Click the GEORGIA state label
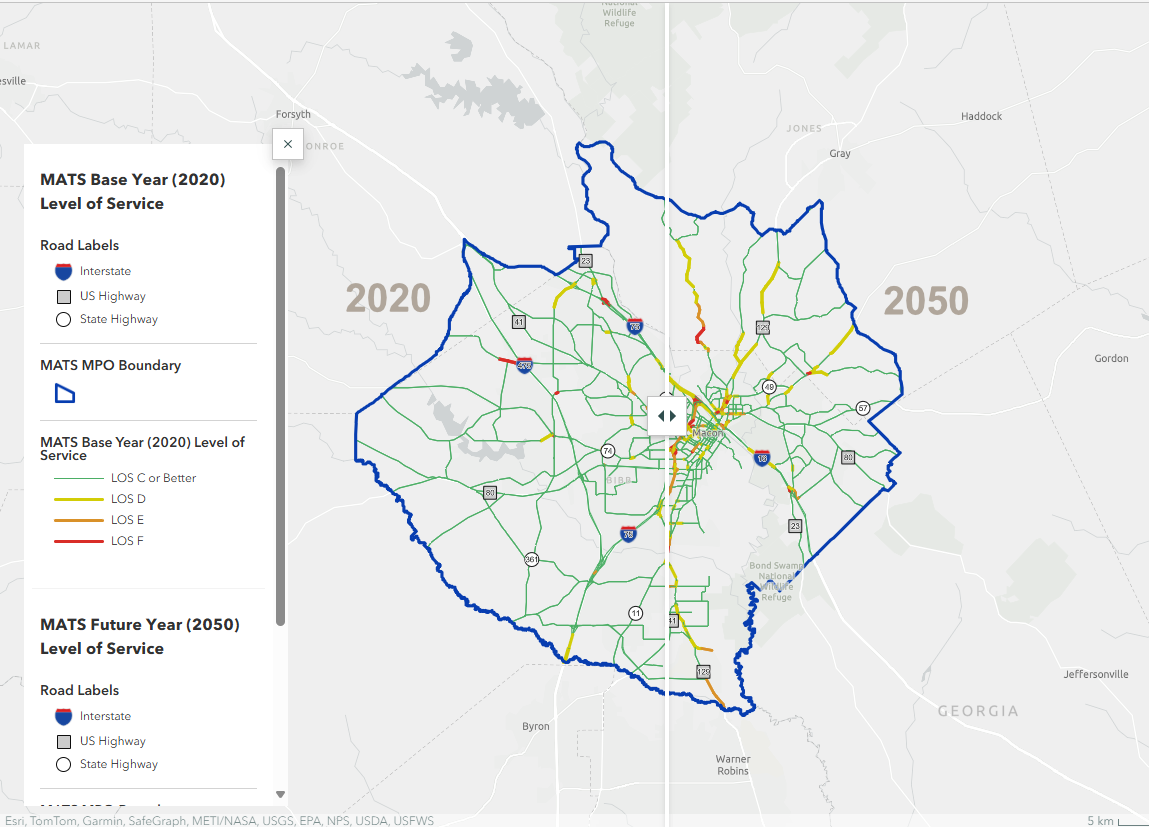Image resolution: width=1149 pixels, height=827 pixels. click(x=978, y=711)
